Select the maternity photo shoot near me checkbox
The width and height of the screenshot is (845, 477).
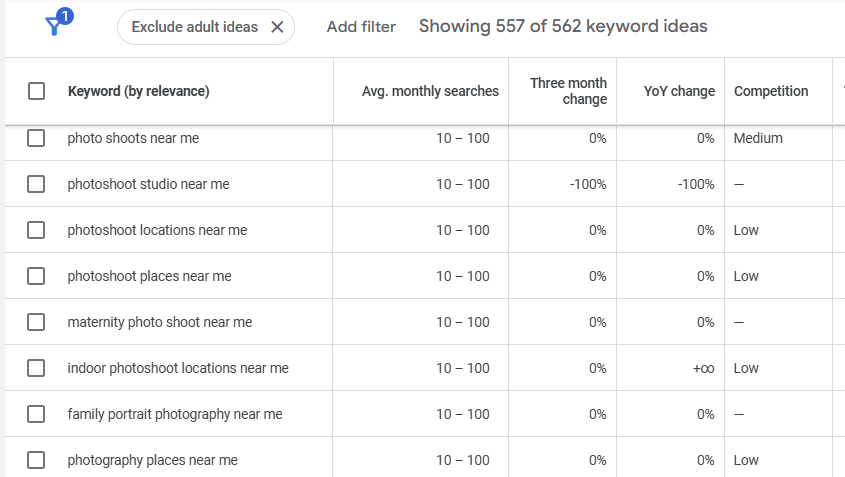[x=37, y=322]
